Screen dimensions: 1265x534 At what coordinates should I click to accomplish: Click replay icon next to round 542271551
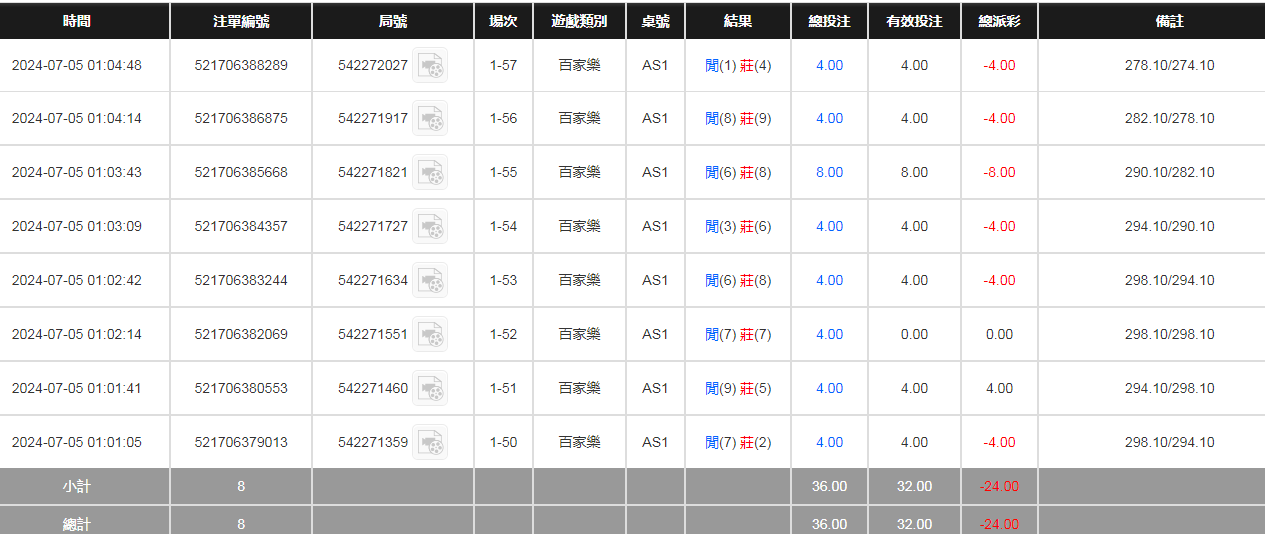pyautogui.click(x=430, y=335)
